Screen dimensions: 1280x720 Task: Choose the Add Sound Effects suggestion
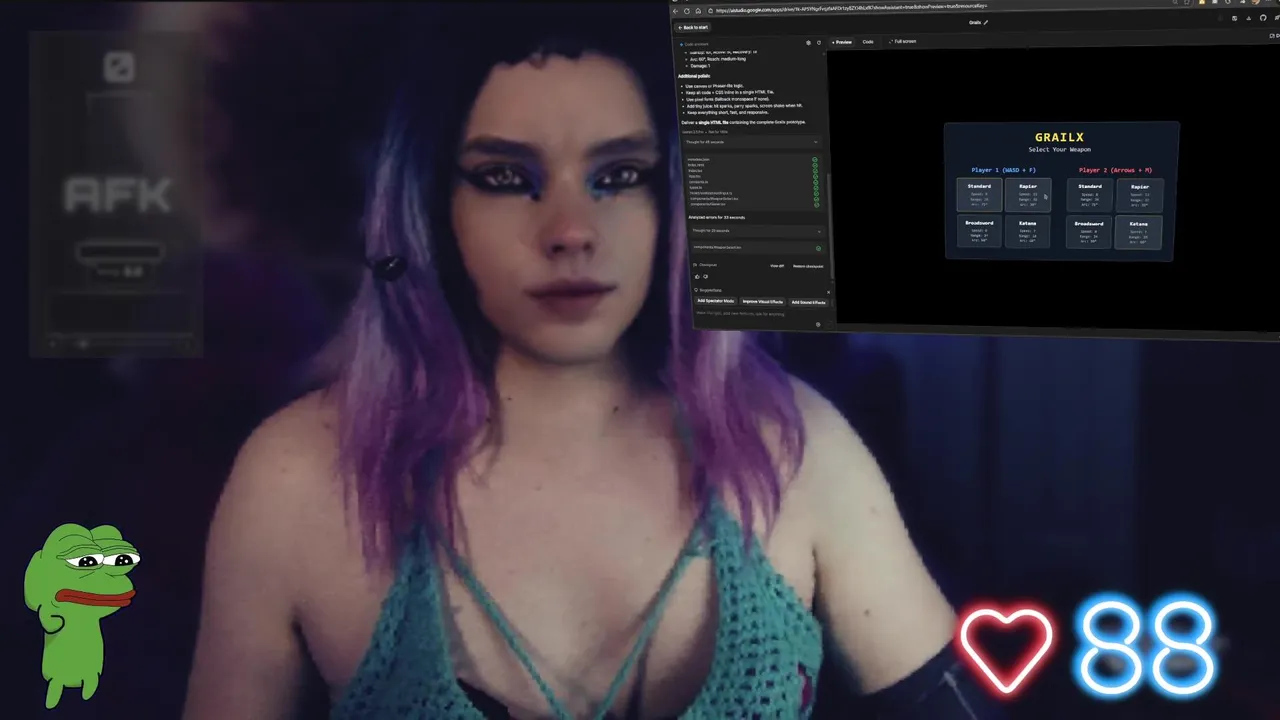click(809, 303)
